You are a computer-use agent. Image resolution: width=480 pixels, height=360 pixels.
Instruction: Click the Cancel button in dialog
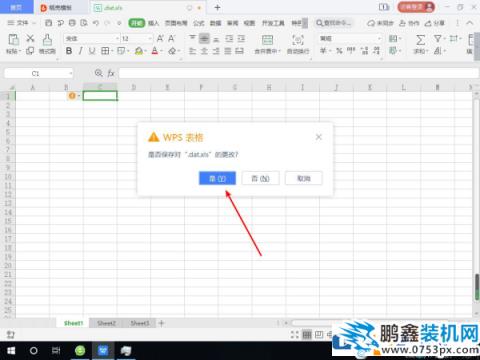[304, 178]
